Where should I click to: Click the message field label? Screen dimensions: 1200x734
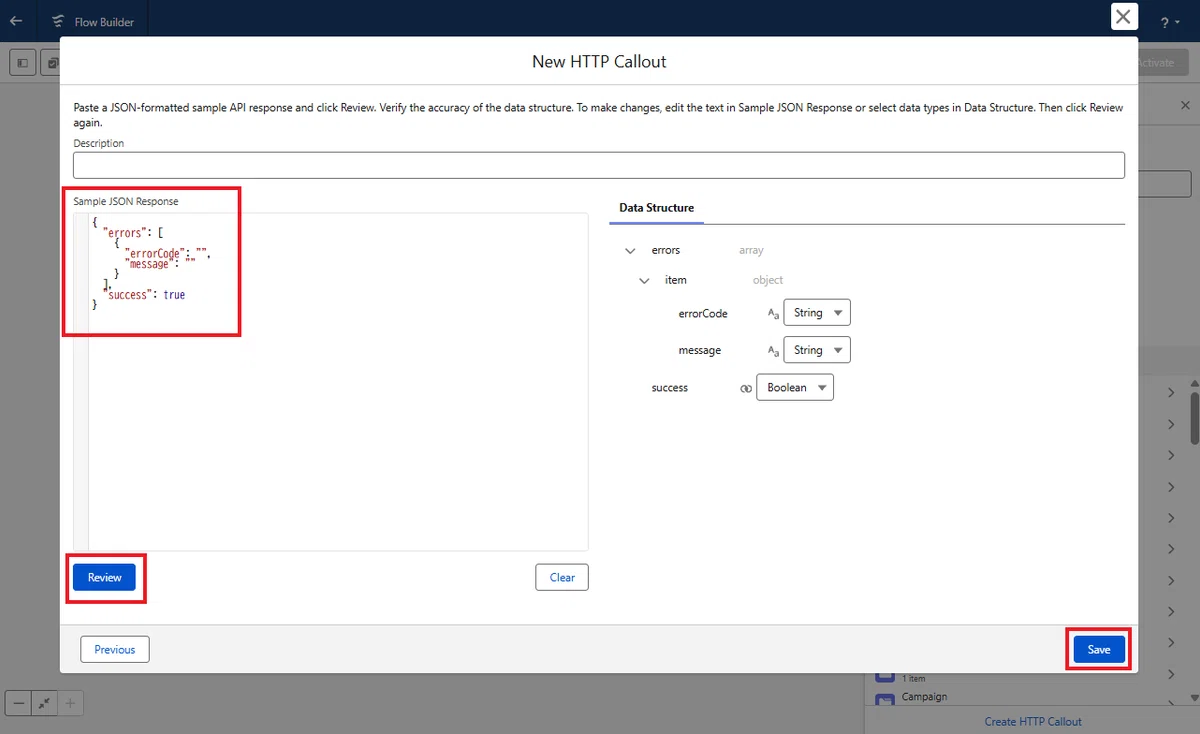click(700, 351)
